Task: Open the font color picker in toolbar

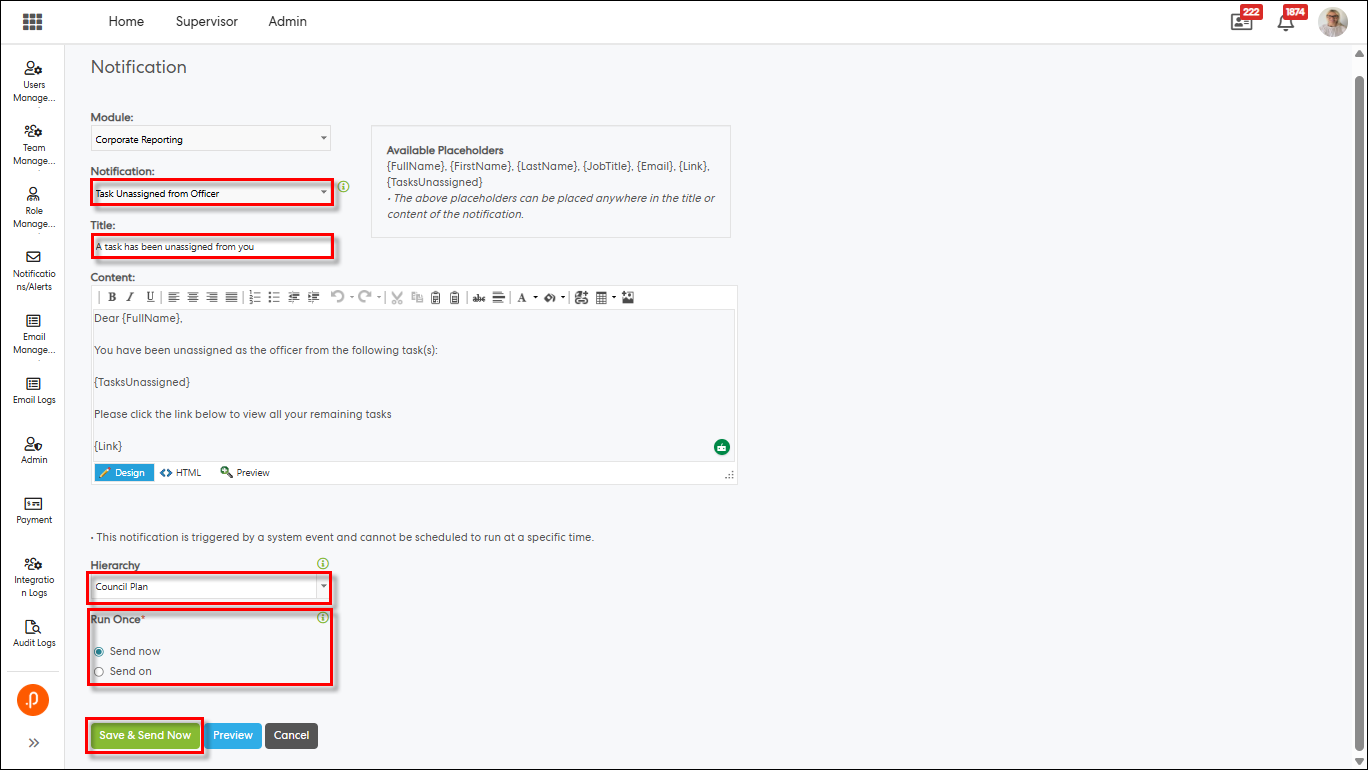Action: [522, 297]
